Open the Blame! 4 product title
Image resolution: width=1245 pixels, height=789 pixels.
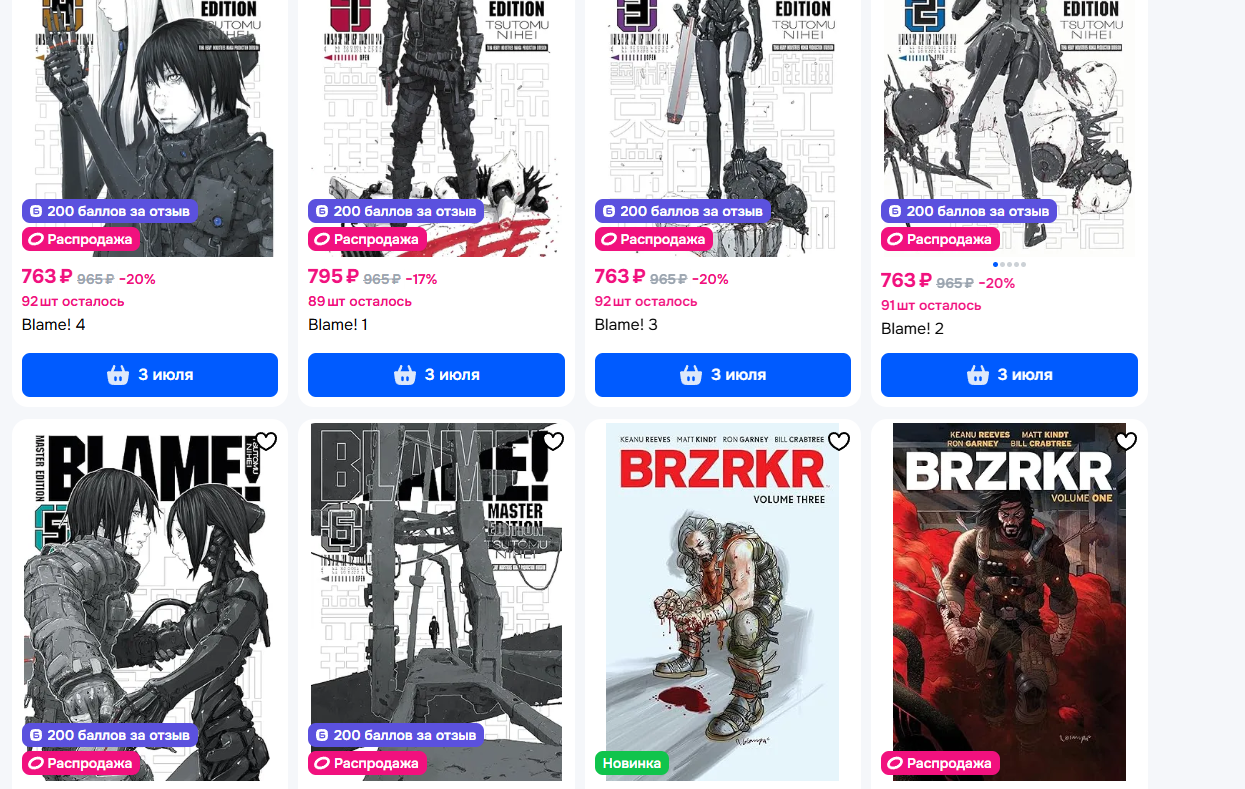[x=54, y=325]
